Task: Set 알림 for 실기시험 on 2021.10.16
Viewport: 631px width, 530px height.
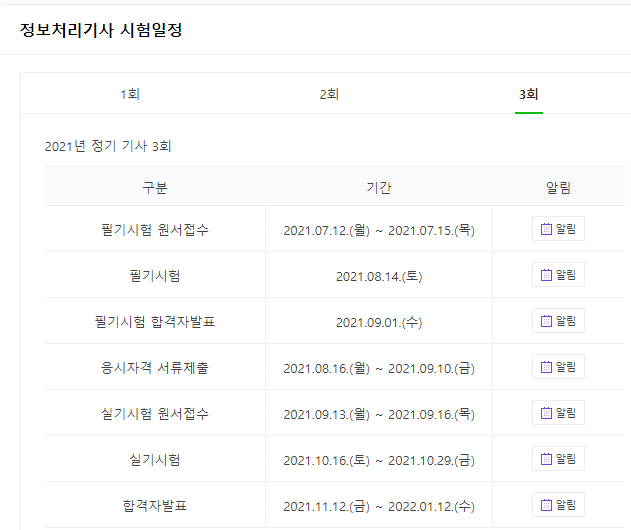Action: [x=558, y=459]
